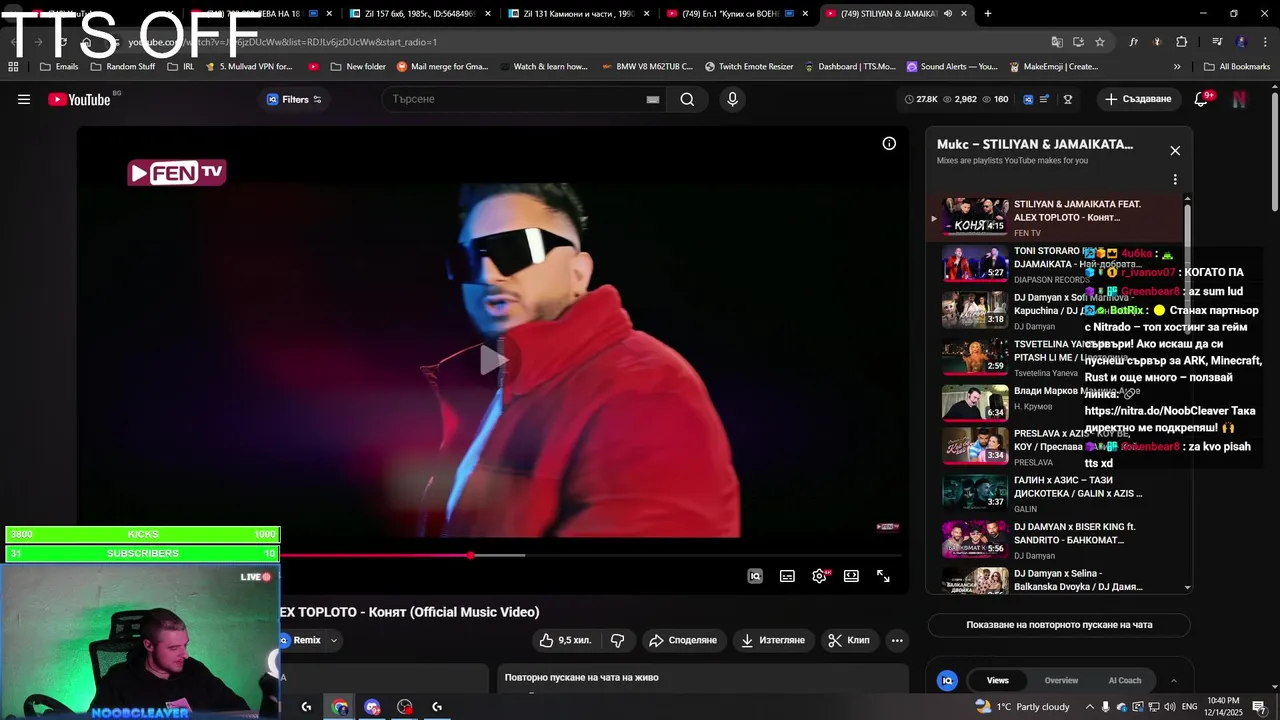
Task: Play DJ DAMYAN x BISER KING БАНКОМАТ video
Action: [x=1055, y=540]
